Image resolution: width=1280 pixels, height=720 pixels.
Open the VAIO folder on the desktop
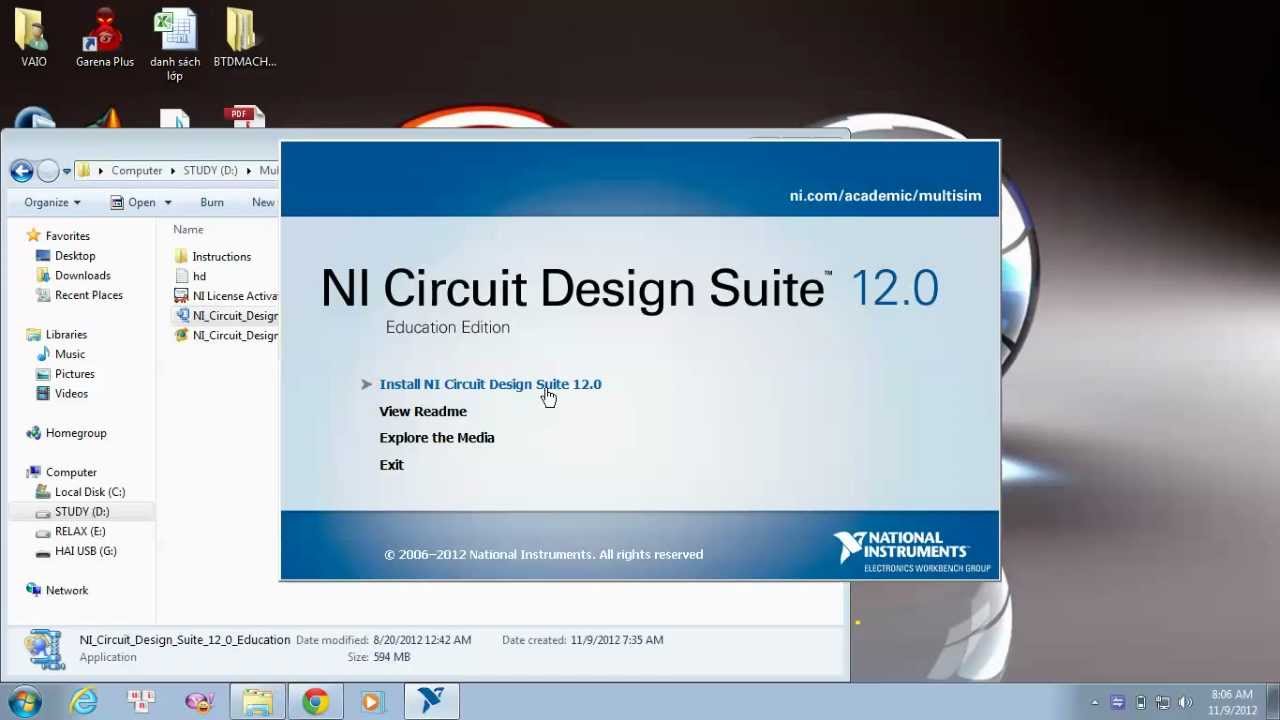coord(34,38)
